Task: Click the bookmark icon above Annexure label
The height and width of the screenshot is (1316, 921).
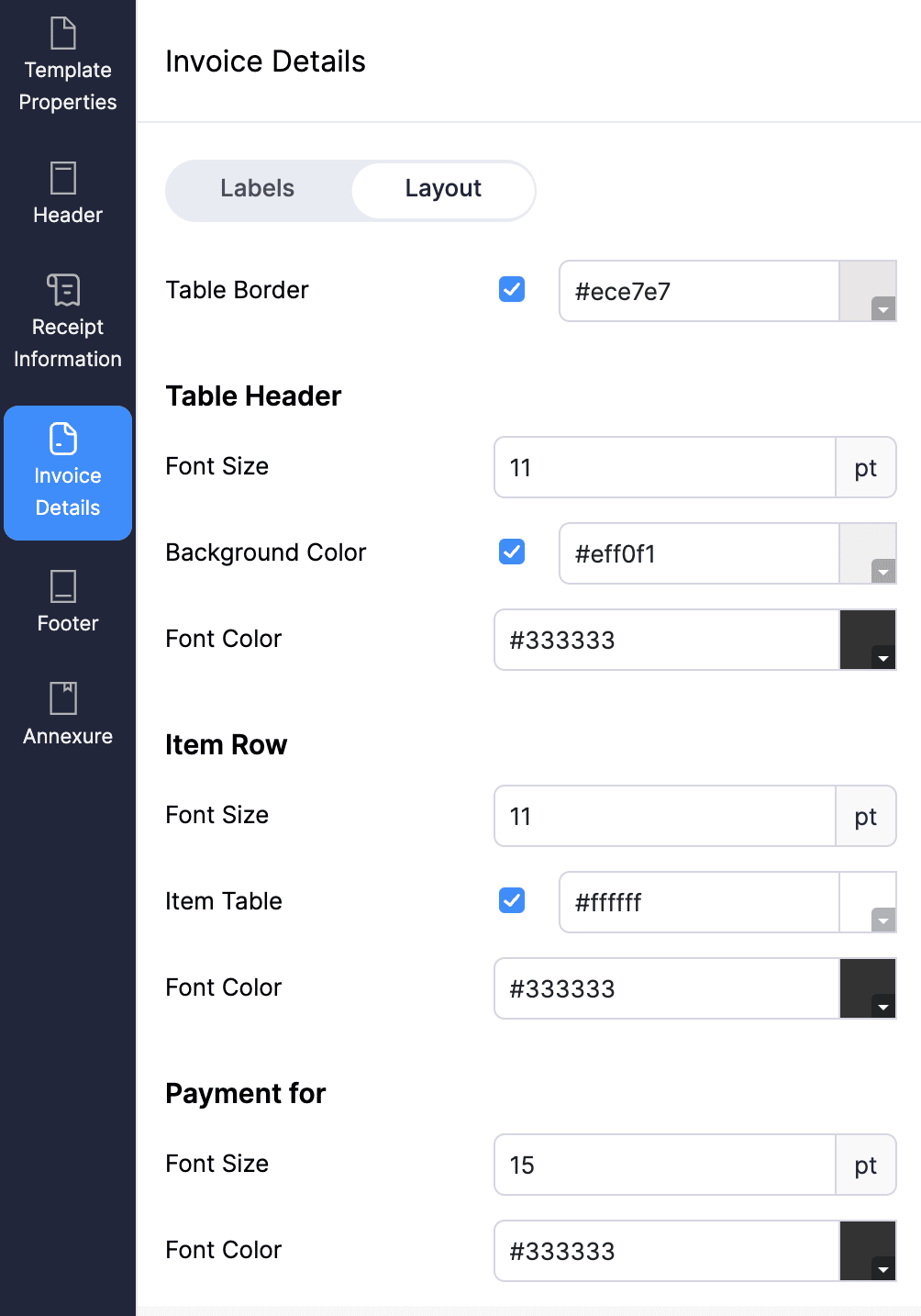Action: pyautogui.click(x=64, y=697)
